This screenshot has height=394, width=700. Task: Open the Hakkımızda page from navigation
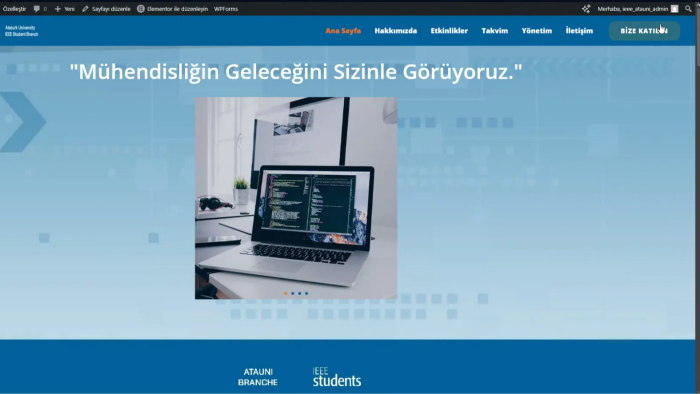click(x=396, y=31)
